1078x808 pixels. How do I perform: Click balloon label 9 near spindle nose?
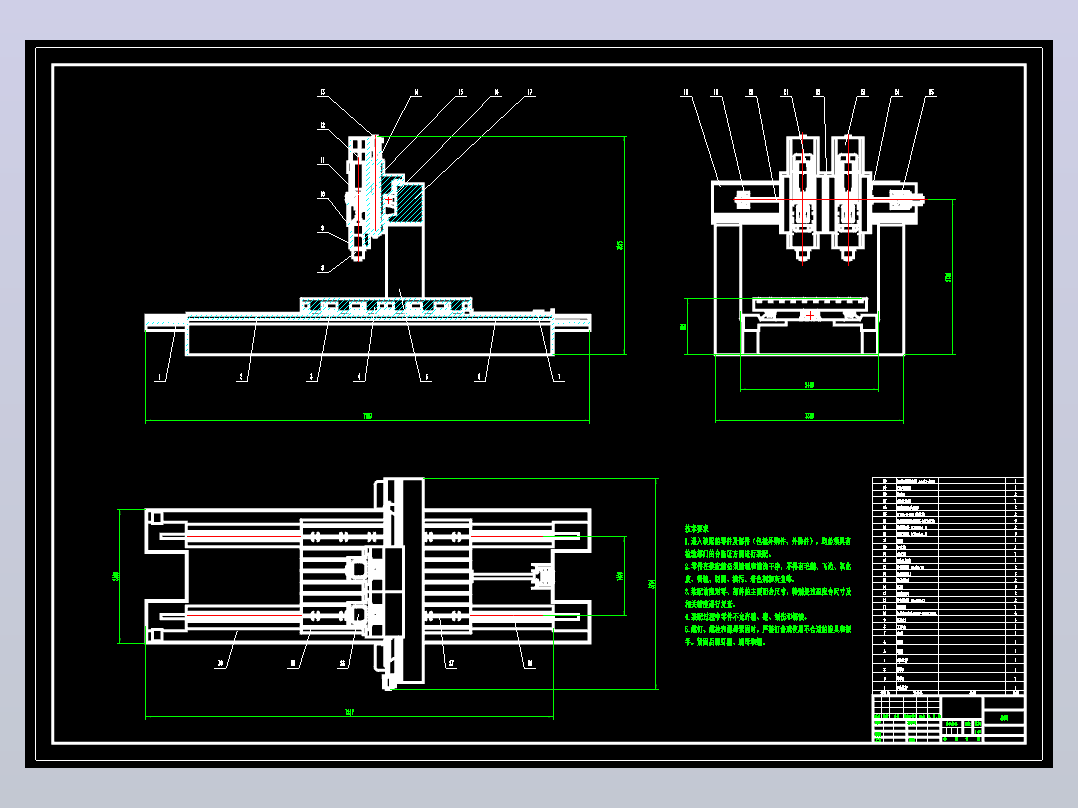(322, 228)
